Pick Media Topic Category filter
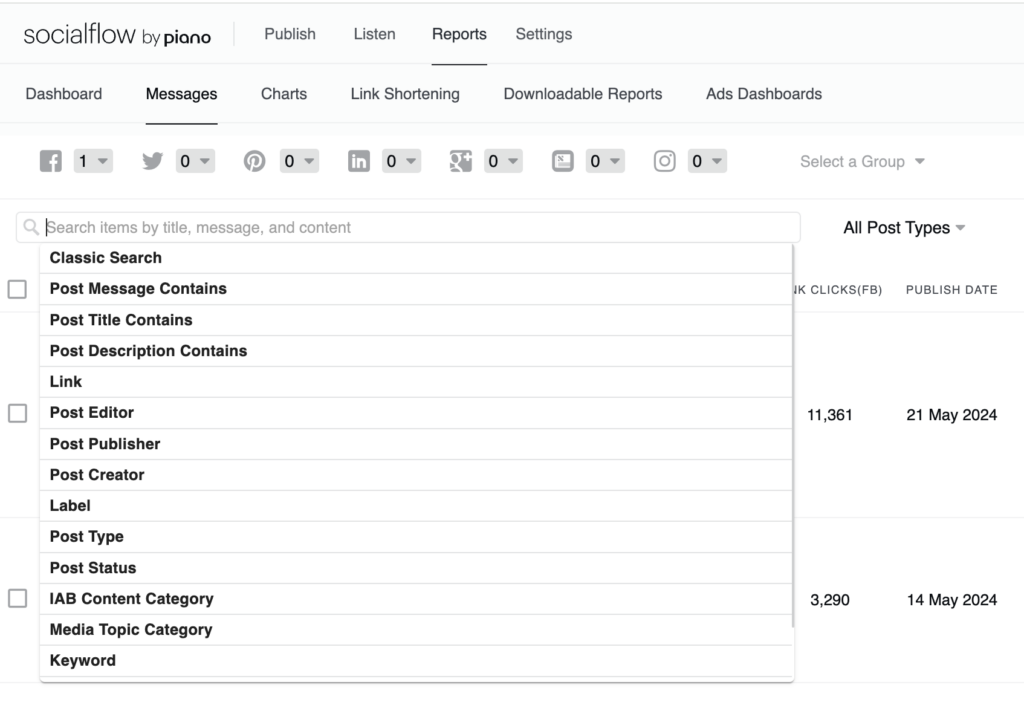The width and height of the screenshot is (1024, 705). (416, 630)
